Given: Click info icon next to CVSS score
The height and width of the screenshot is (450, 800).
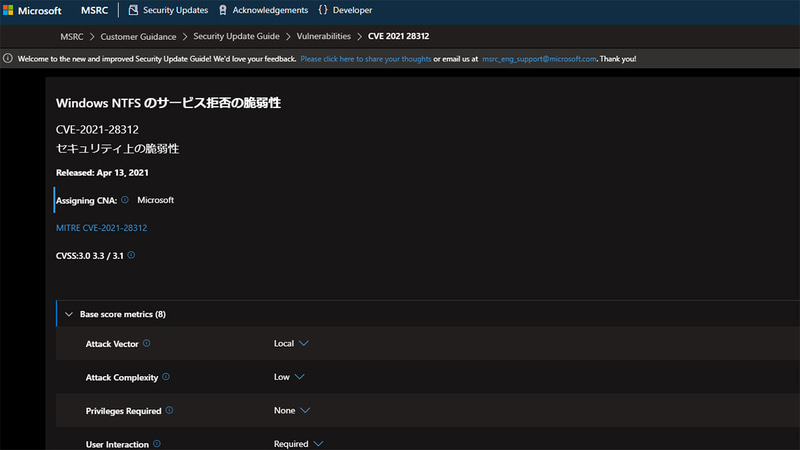Looking at the screenshot, I should (x=131, y=255).
